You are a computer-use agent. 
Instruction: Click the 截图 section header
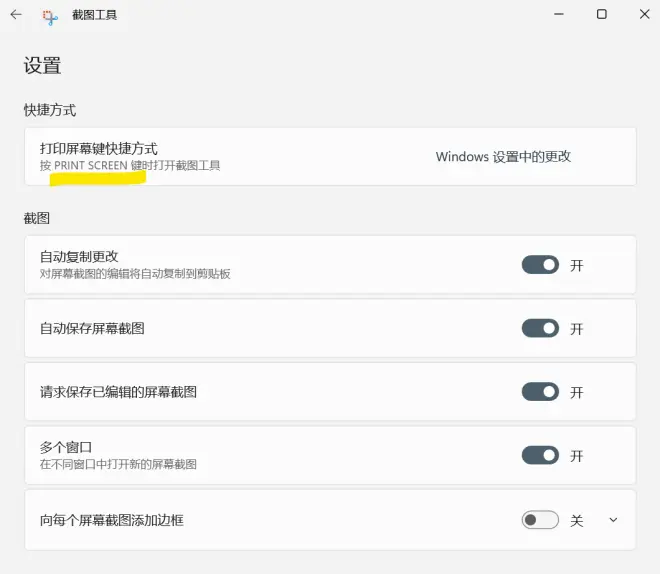[37, 218]
